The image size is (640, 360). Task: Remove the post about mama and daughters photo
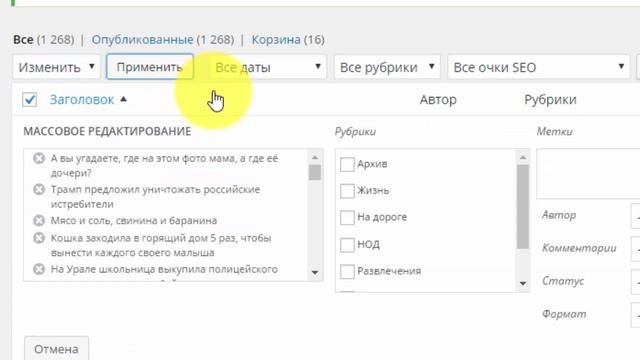click(x=39, y=158)
